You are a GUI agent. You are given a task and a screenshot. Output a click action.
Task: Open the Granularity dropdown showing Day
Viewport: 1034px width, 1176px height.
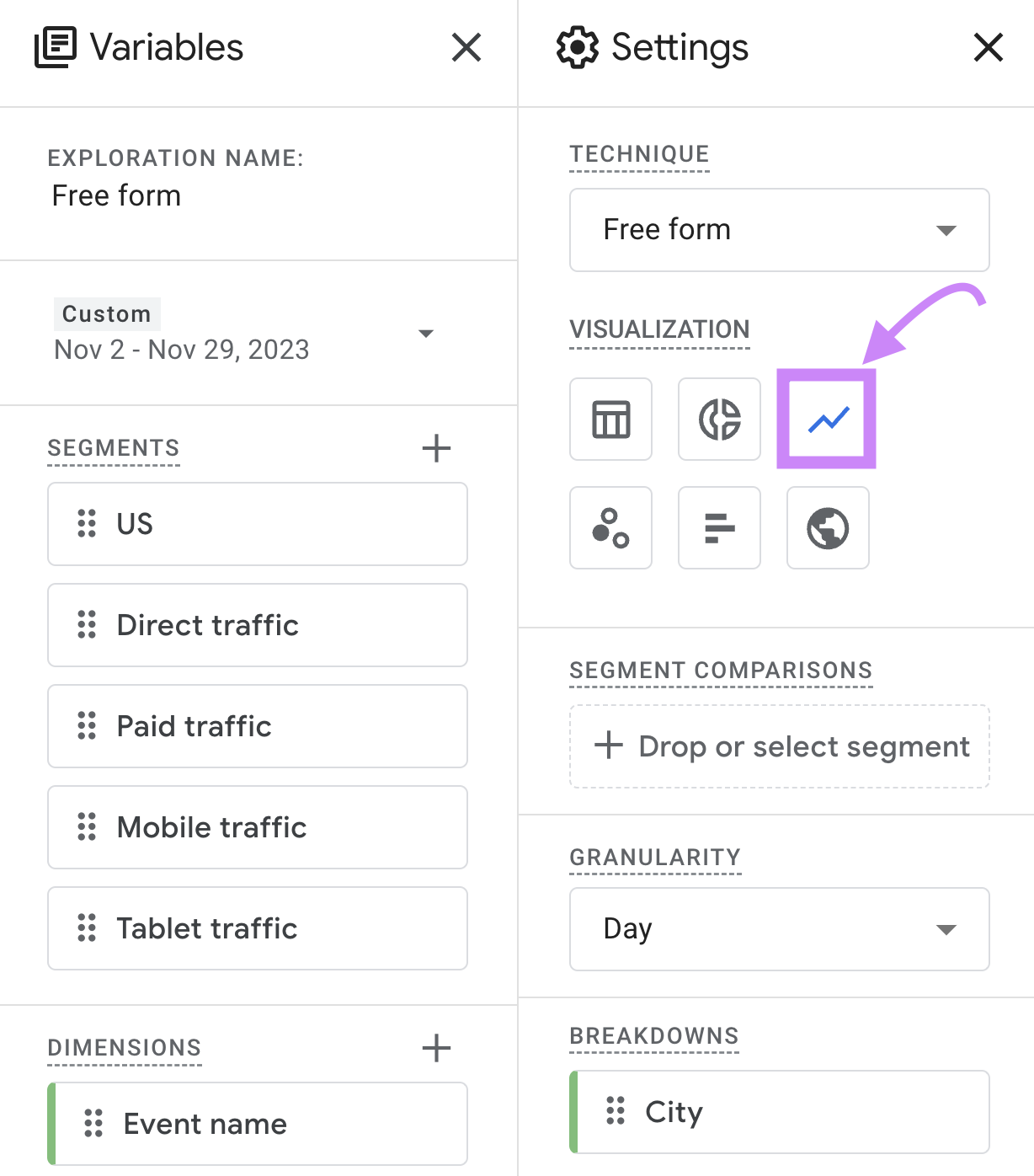tap(778, 929)
